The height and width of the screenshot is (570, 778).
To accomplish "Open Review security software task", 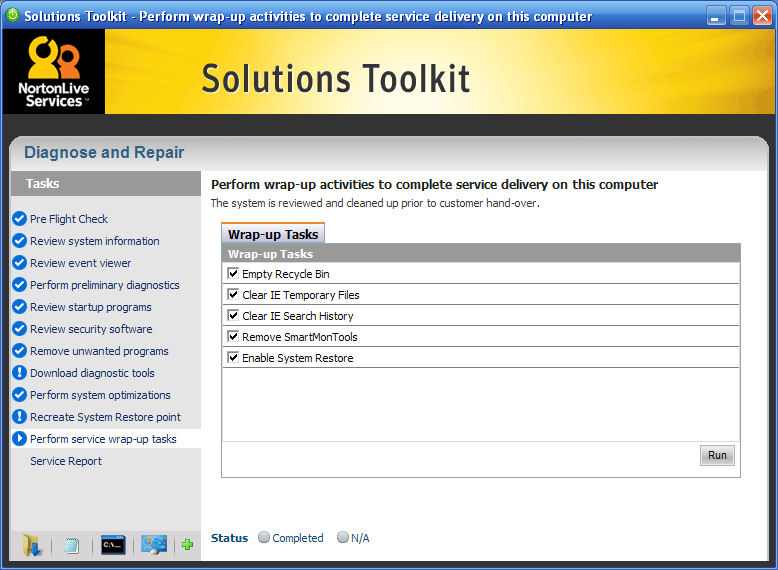I will pos(91,329).
